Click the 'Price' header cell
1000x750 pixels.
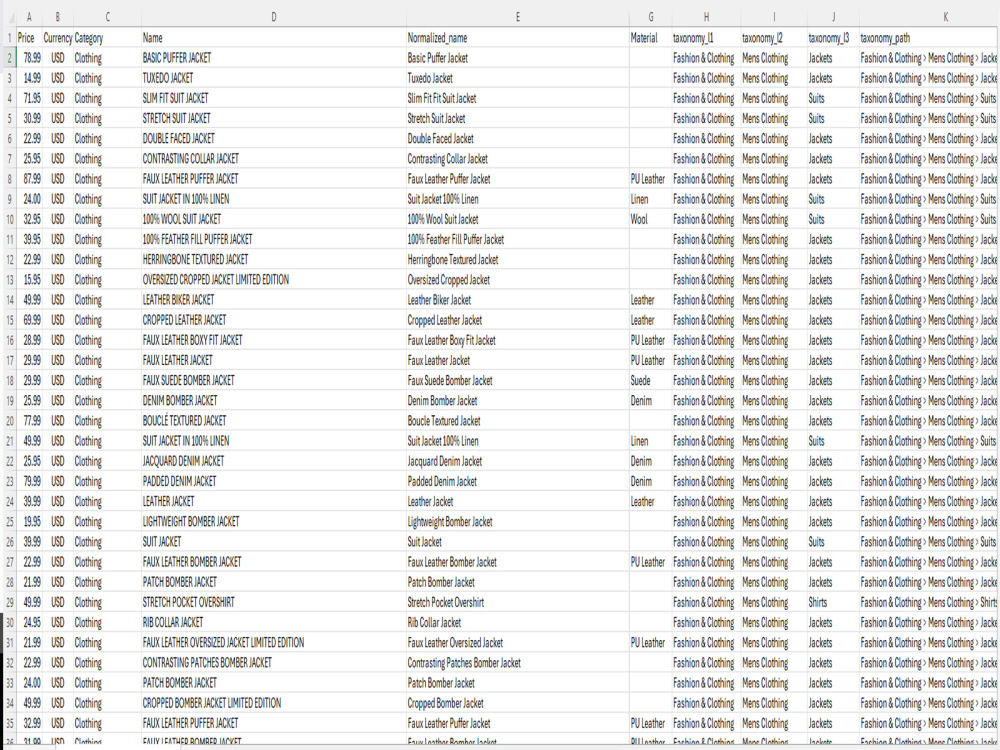coord(29,38)
